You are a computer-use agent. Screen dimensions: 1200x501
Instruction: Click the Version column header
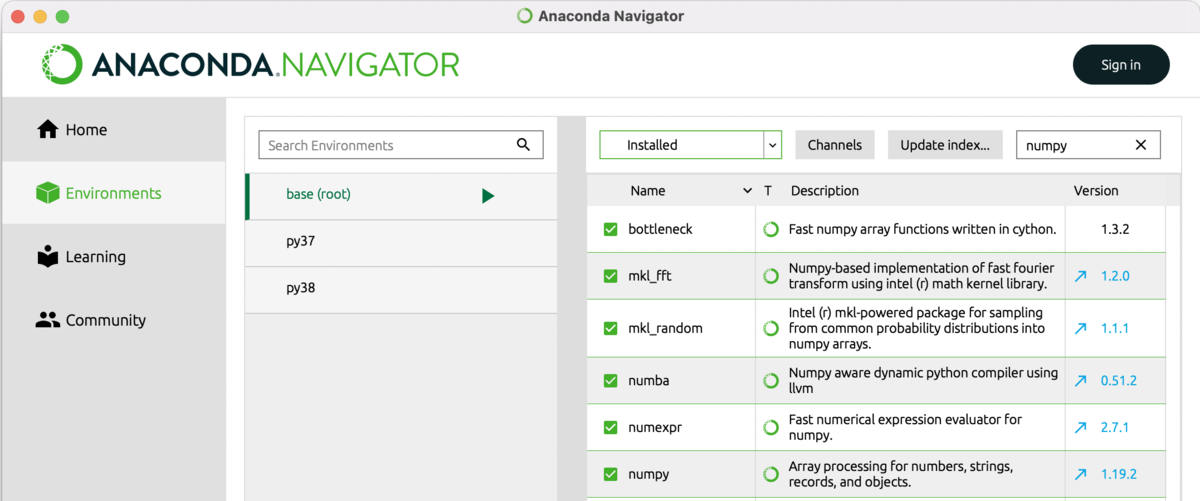(x=1096, y=191)
